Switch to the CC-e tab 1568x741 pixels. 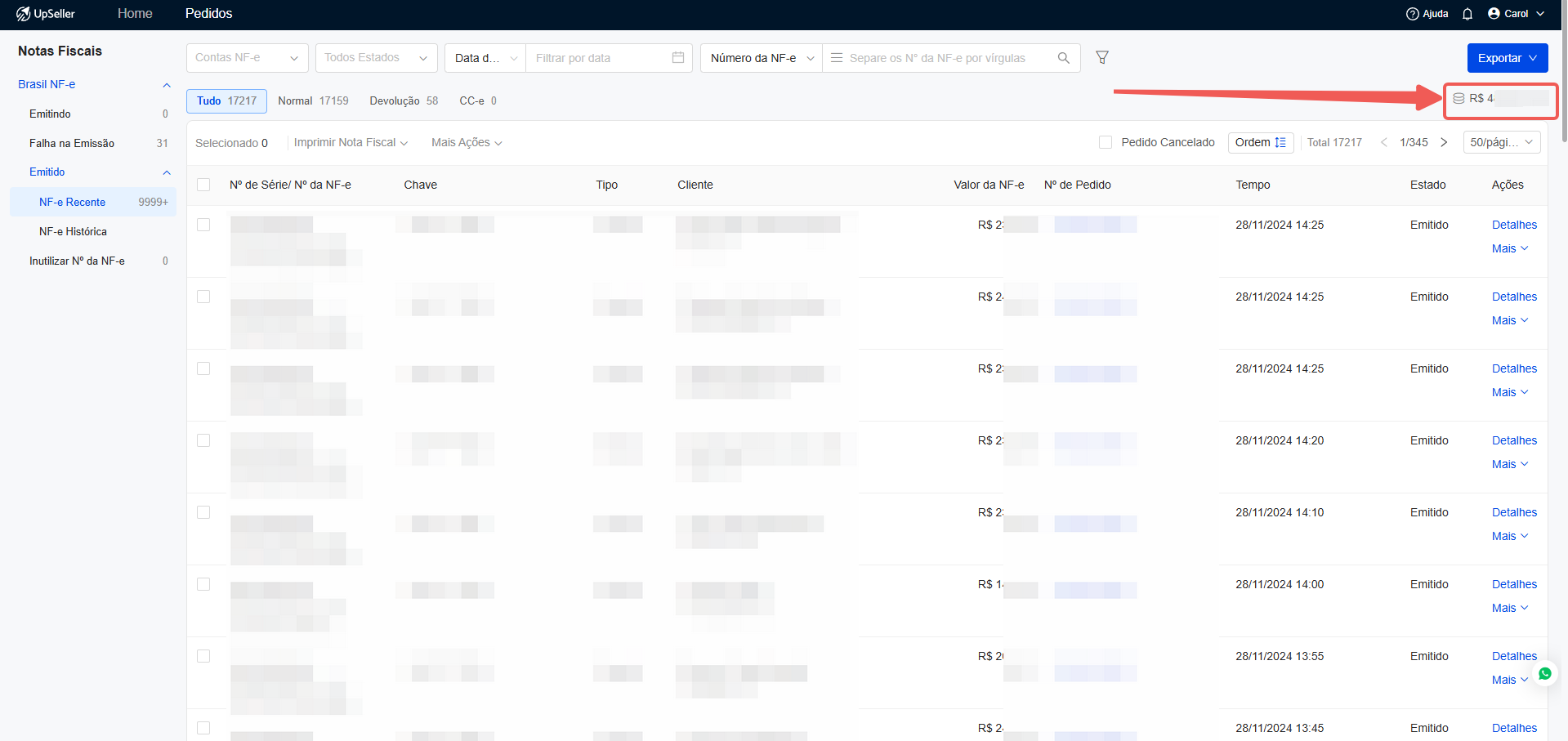click(x=478, y=100)
